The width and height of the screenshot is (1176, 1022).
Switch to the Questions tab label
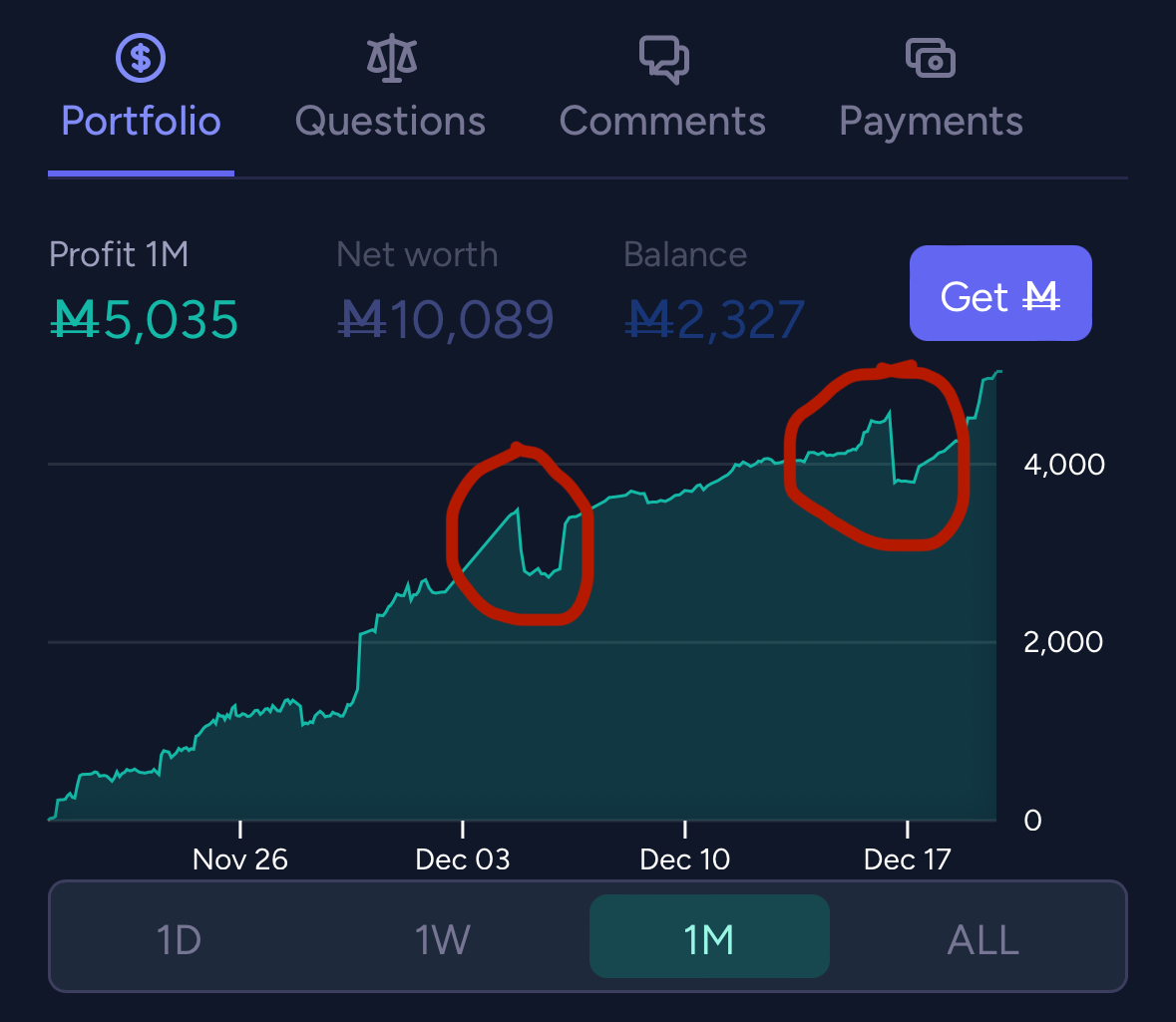(390, 122)
